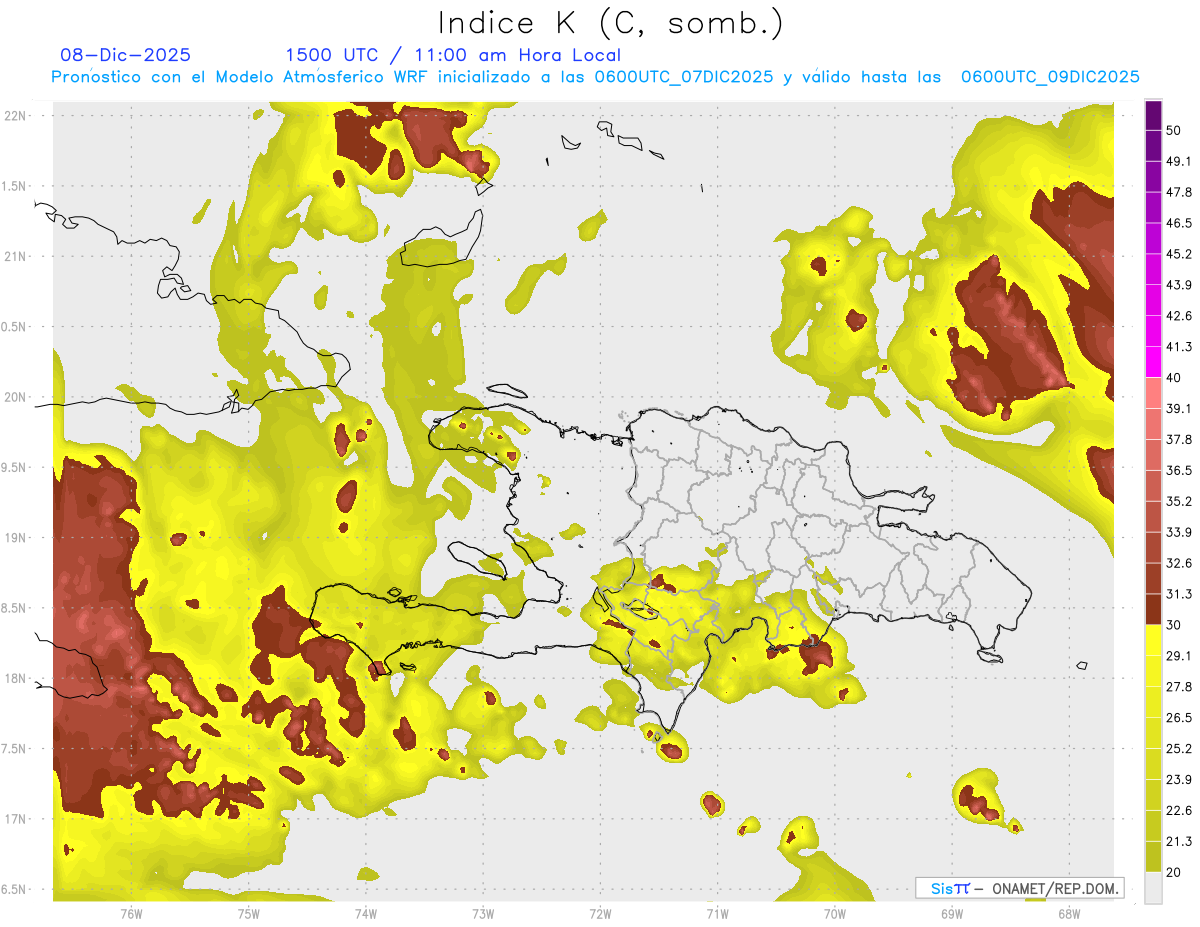Click the "20" color scale label

pyautogui.click(x=1174, y=873)
